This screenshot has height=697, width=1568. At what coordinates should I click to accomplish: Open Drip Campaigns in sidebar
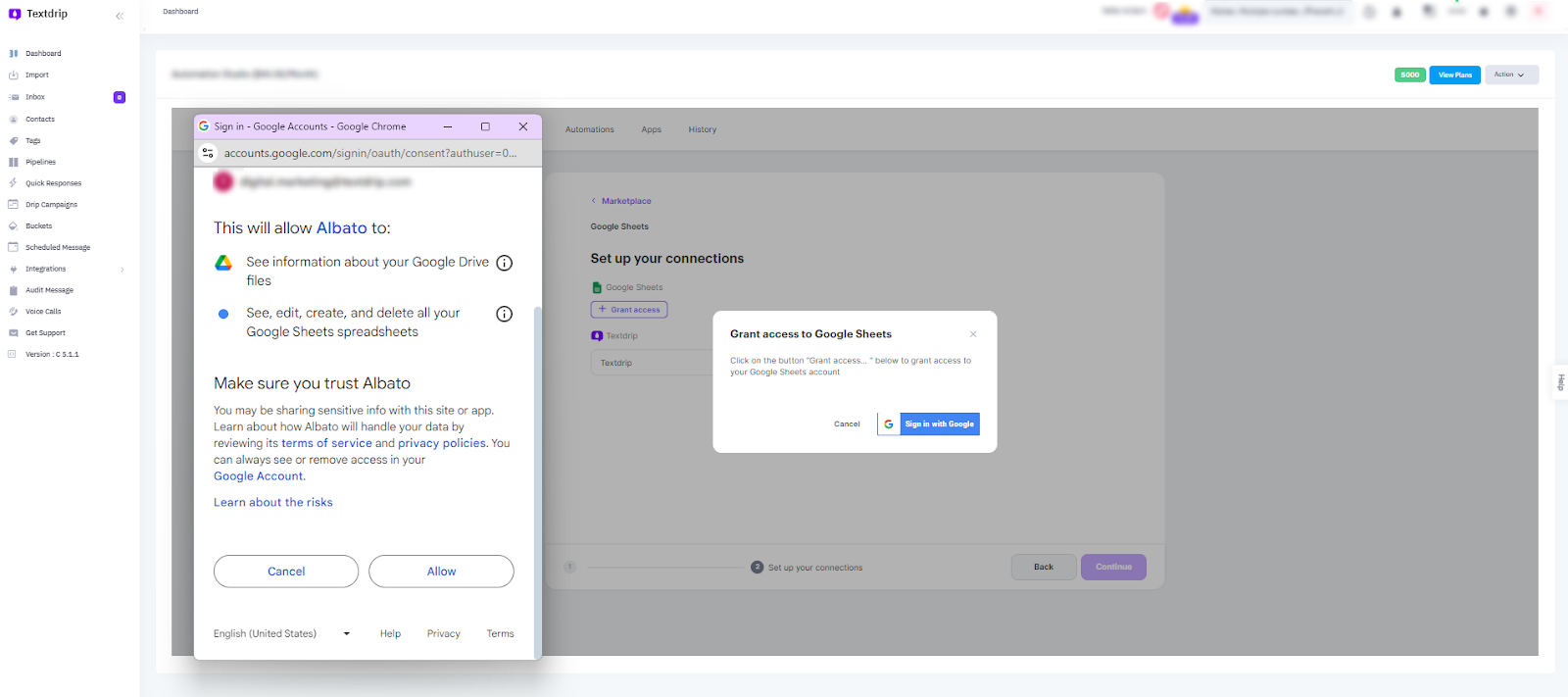pyautogui.click(x=51, y=205)
